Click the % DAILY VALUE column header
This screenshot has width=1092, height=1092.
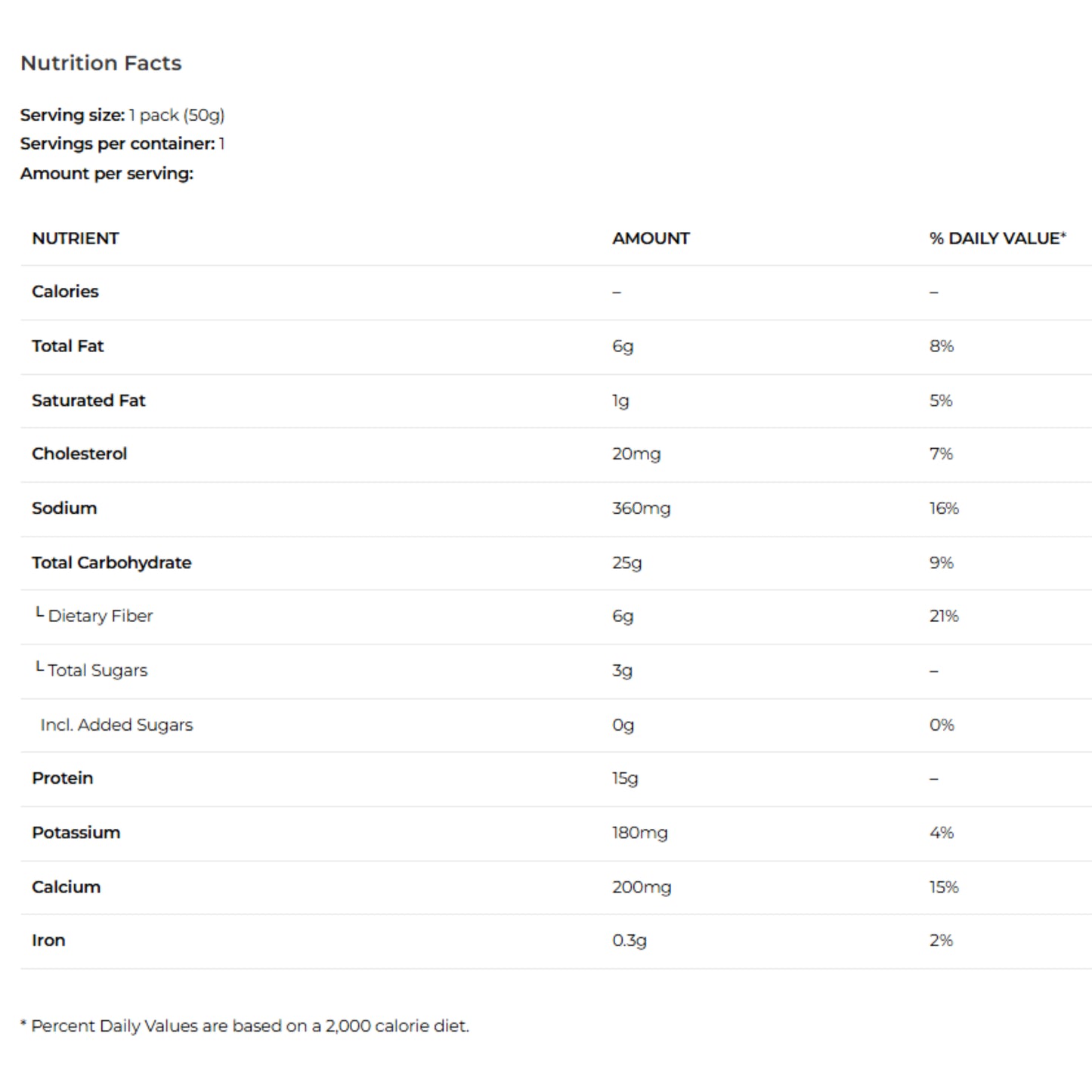coord(997,238)
